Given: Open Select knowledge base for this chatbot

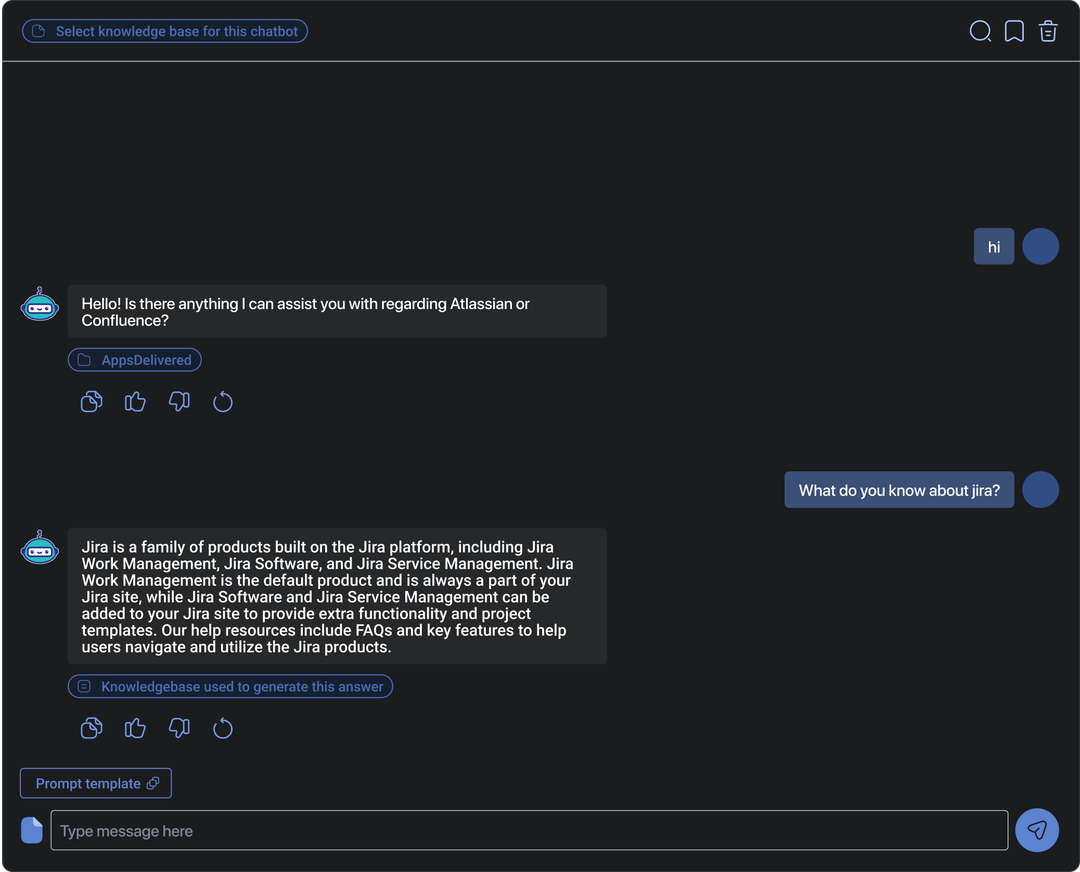Looking at the screenshot, I should (165, 31).
